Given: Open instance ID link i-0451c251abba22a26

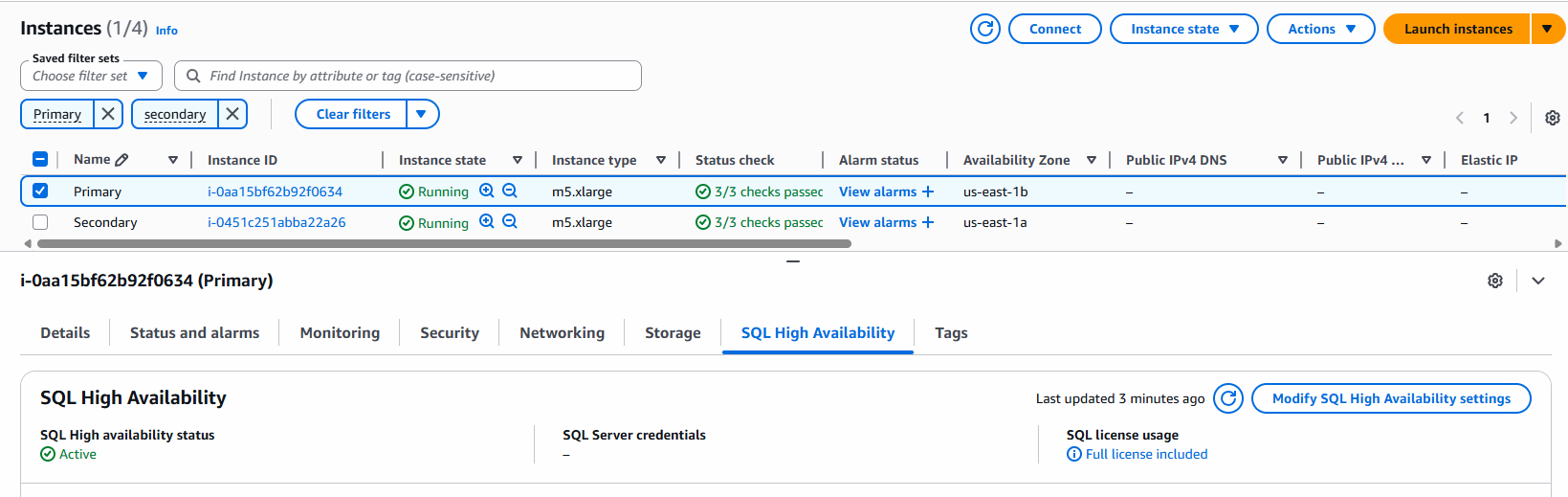Looking at the screenshot, I should [276, 222].
